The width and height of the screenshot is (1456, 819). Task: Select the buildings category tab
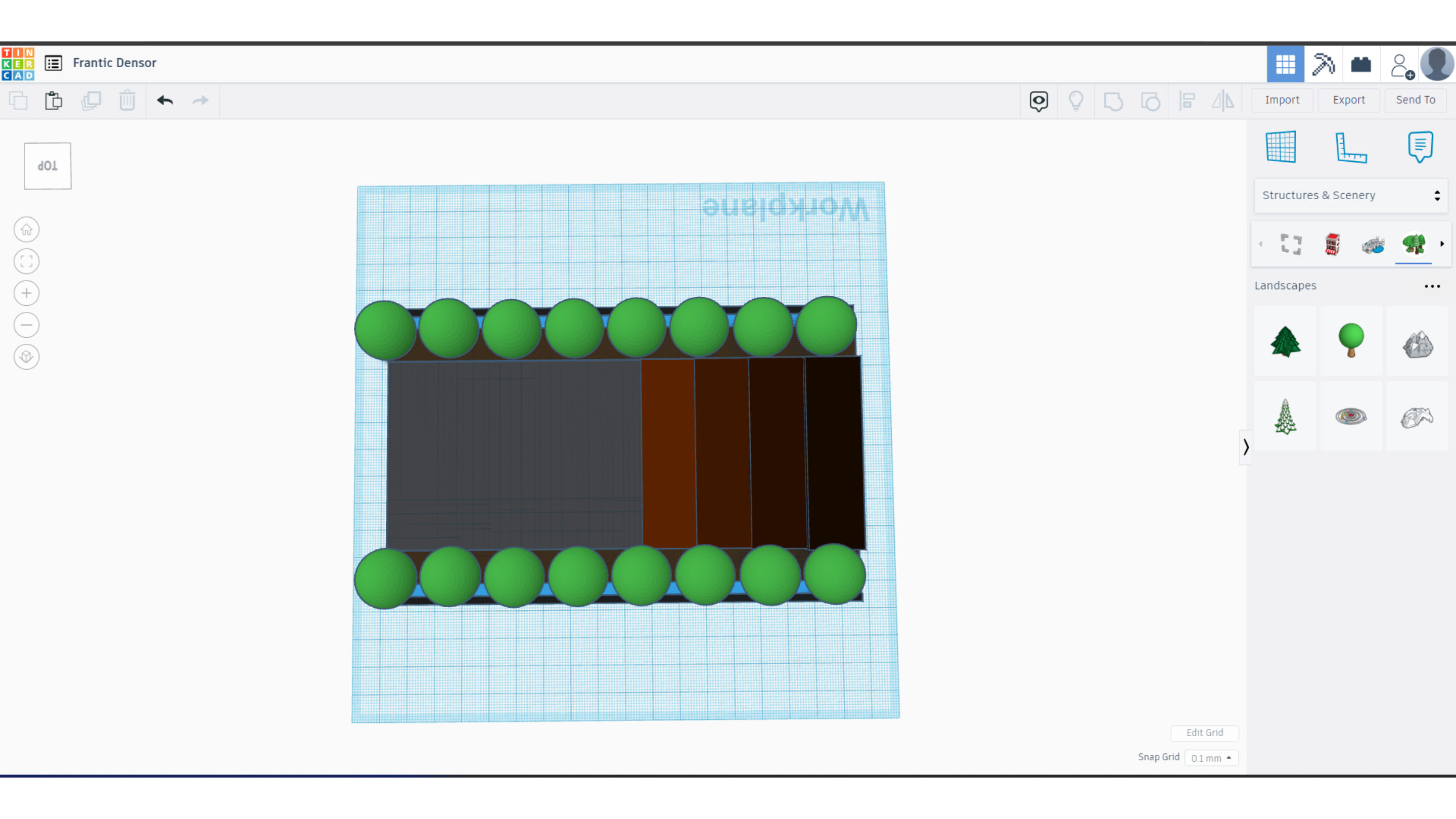pos(1332,244)
